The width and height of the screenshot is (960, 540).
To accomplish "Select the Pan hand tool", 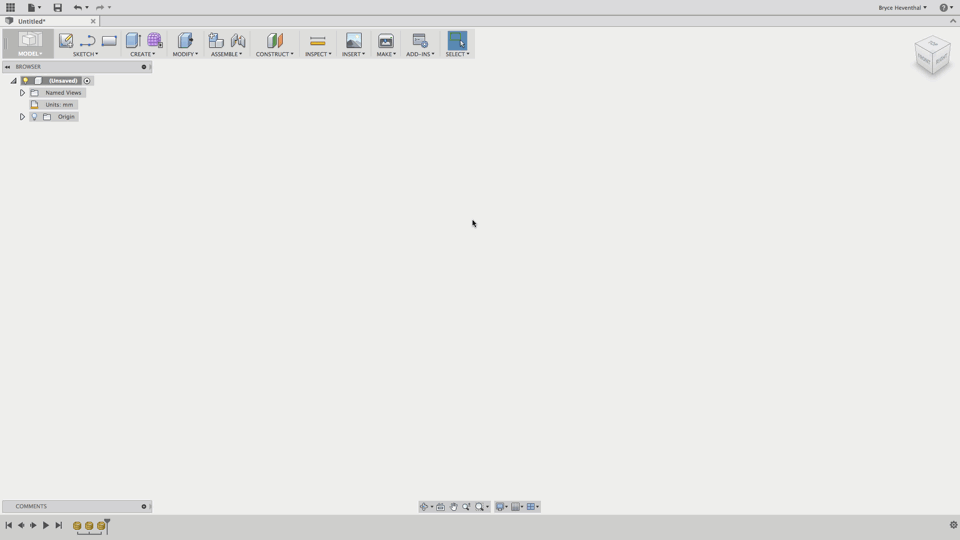I will click(454, 506).
